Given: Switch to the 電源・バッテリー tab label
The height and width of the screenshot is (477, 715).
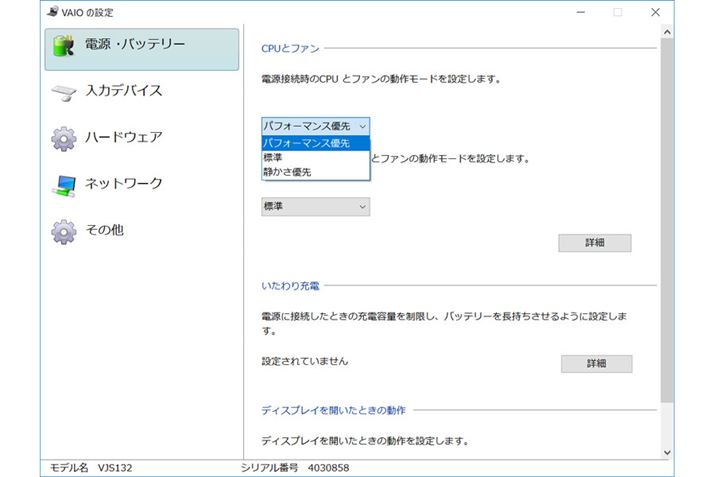Looking at the screenshot, I should [x=135, y=45].
